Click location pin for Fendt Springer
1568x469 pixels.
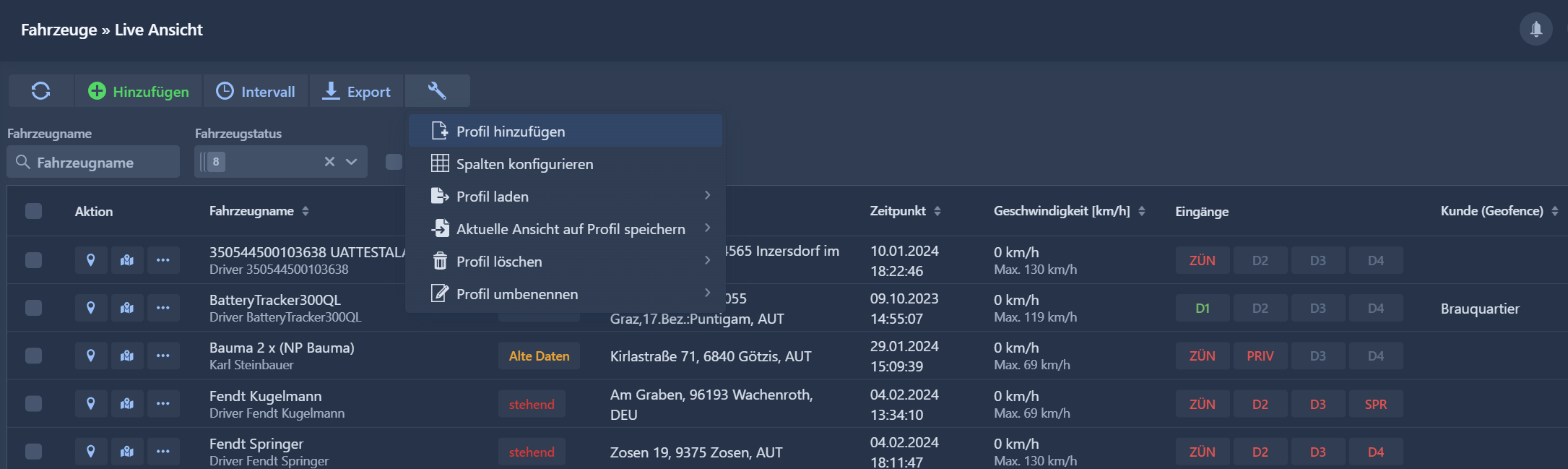click(x=91, y=452)
